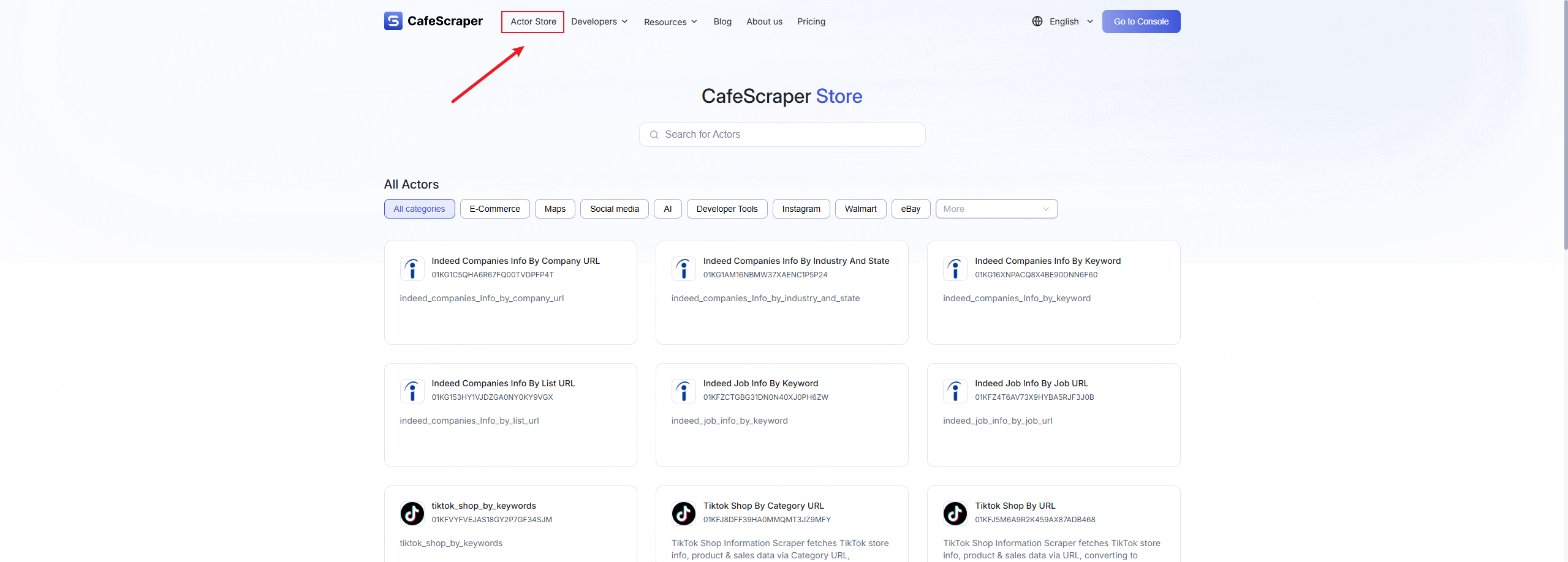The image size is (1568, 562).
Task: Click Indeed icon on Company URL card
Action: pyautogui.click(x=412, y=268)
